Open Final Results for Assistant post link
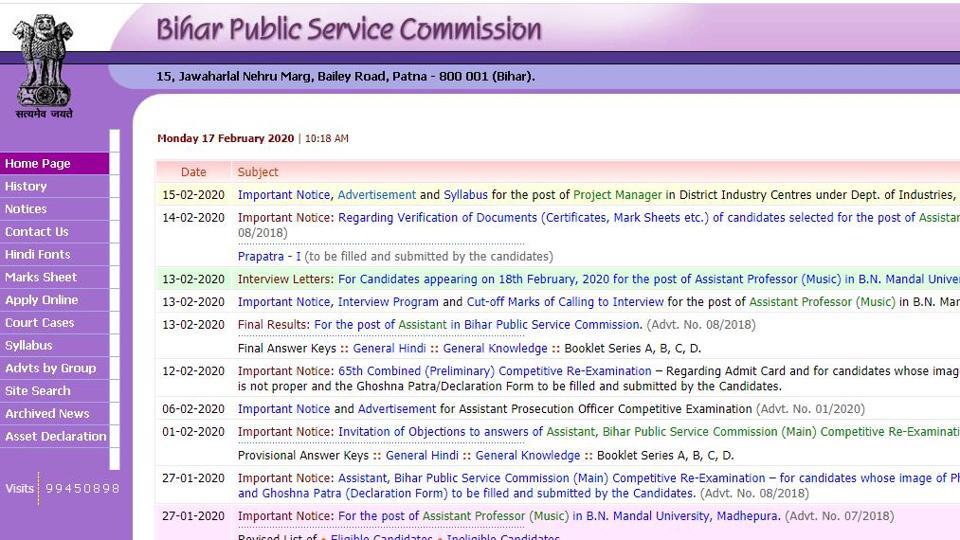This screenshot has height=540, width=960. tap(478, 324)
